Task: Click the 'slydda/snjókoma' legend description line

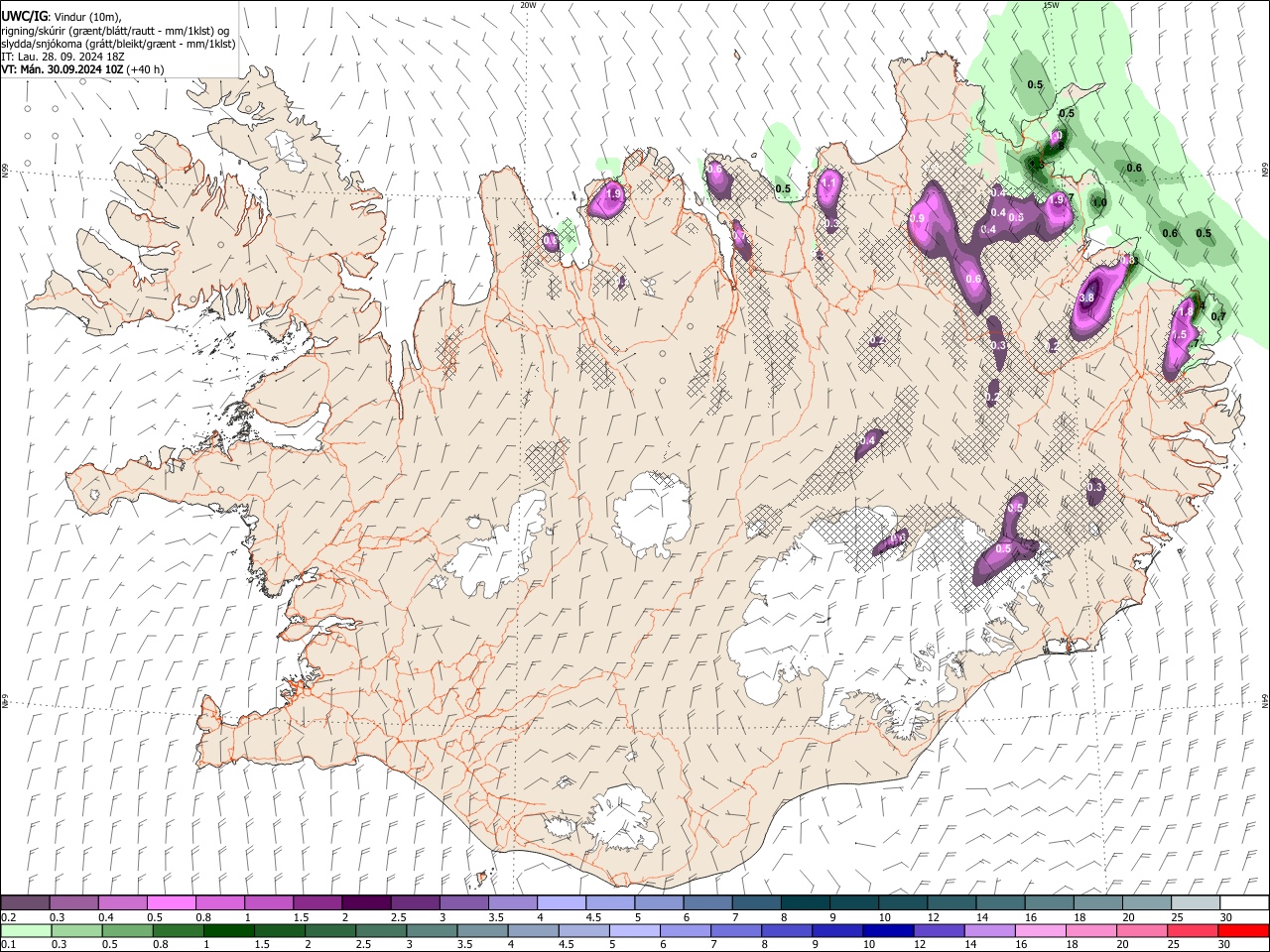Action: point(118,44)
